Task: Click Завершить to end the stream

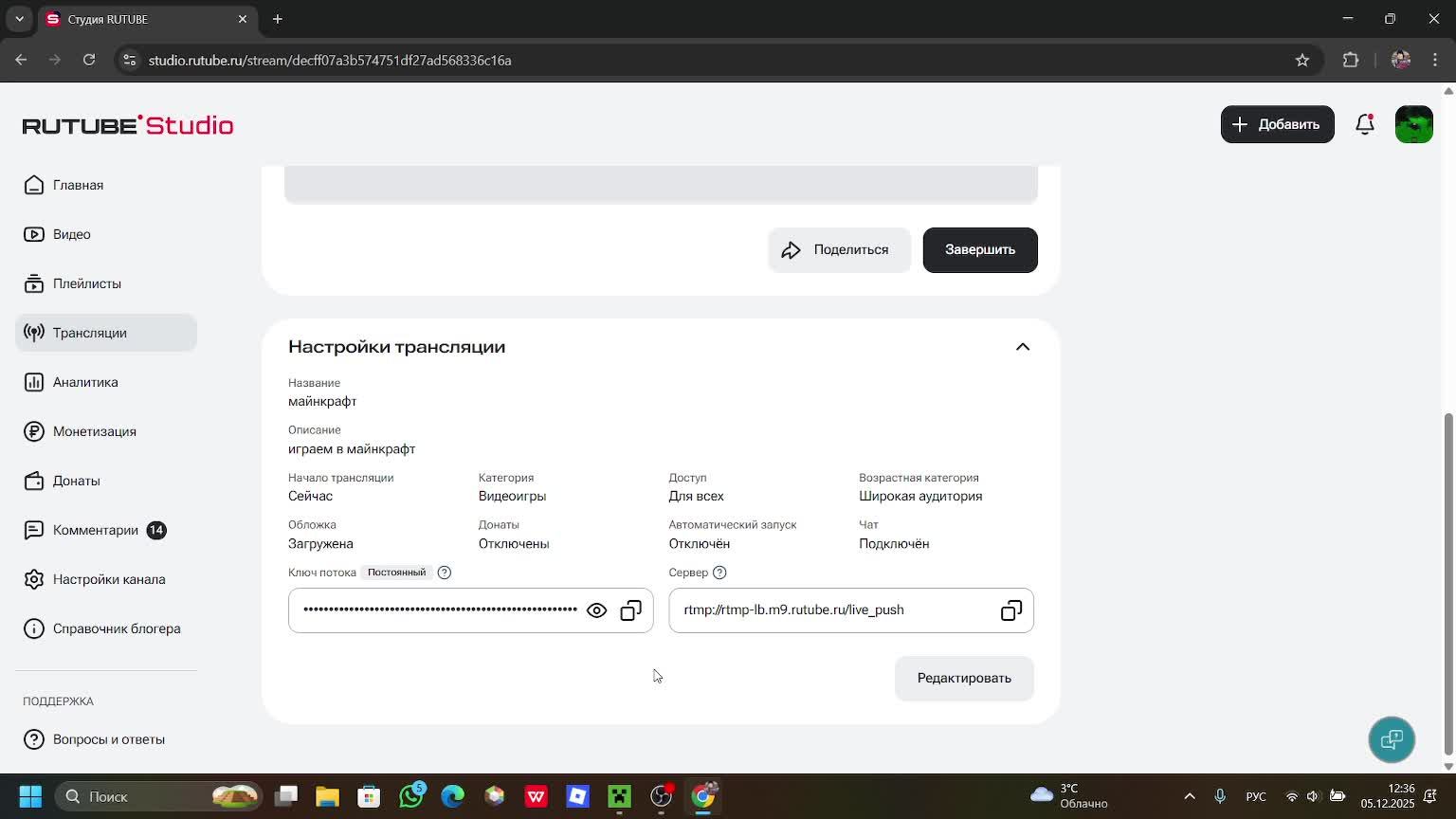Action: point(980,250)
